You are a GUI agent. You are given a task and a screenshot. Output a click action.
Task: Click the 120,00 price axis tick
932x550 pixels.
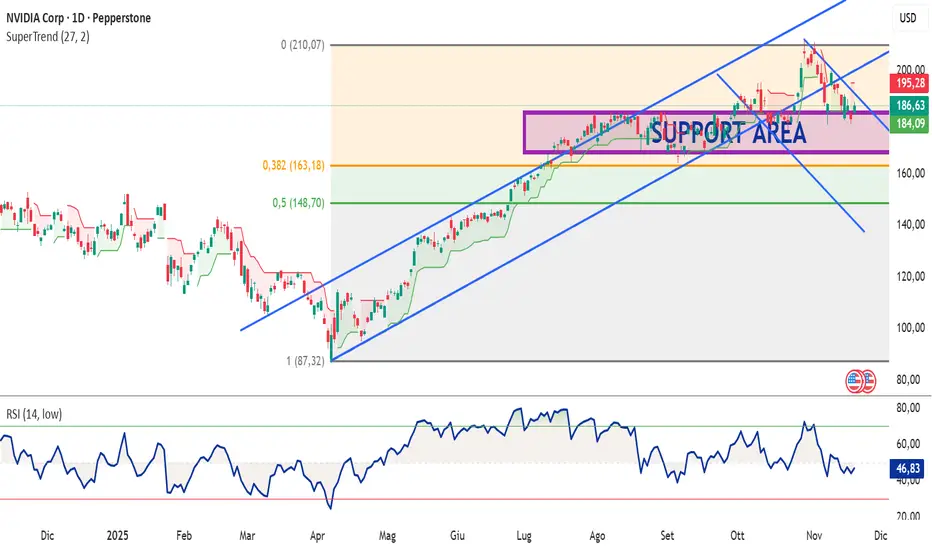[910, 276]
